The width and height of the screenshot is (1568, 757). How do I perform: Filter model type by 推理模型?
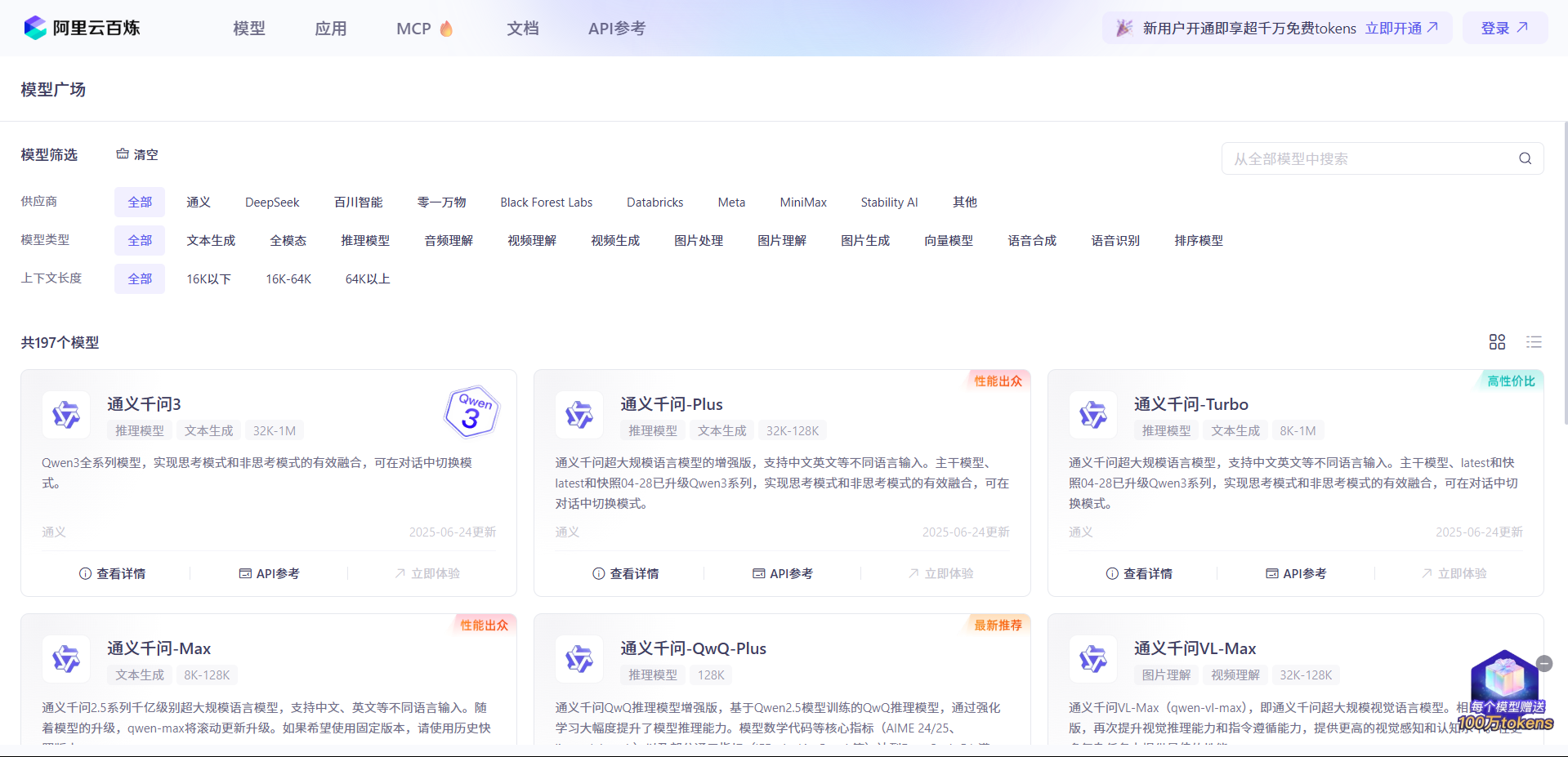(x=365, y=240)
